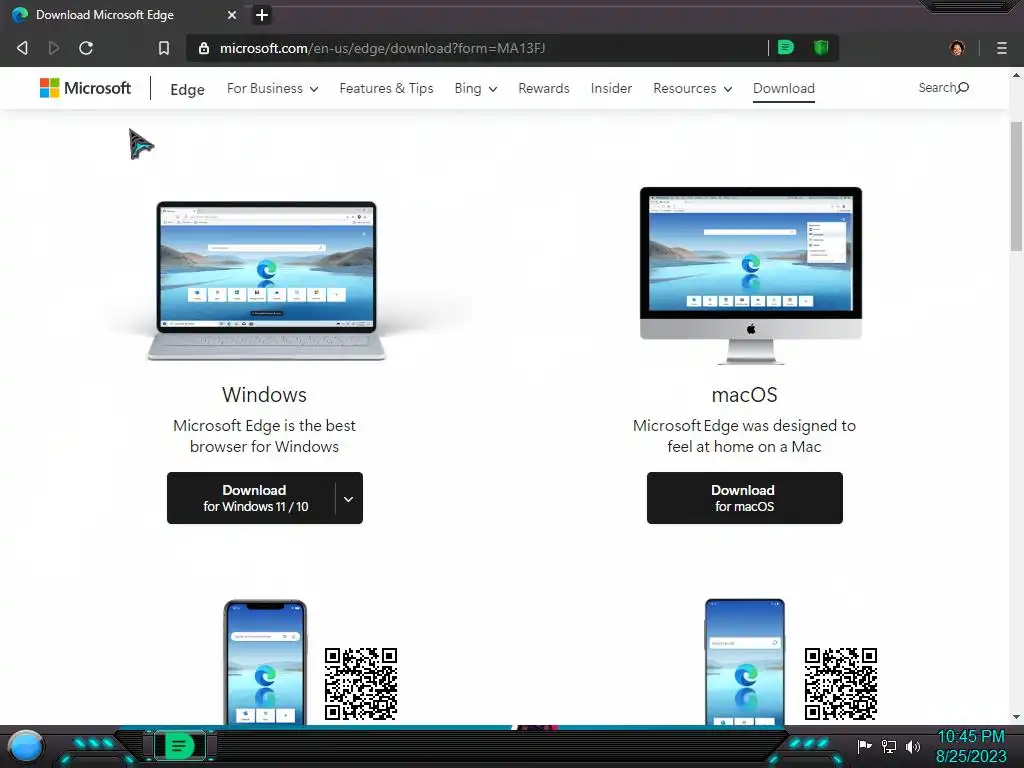The height and width of the screenshot is (768, 1024).
Task: Click the page vertical scrollbar thumb
Action: (1016, 186)
